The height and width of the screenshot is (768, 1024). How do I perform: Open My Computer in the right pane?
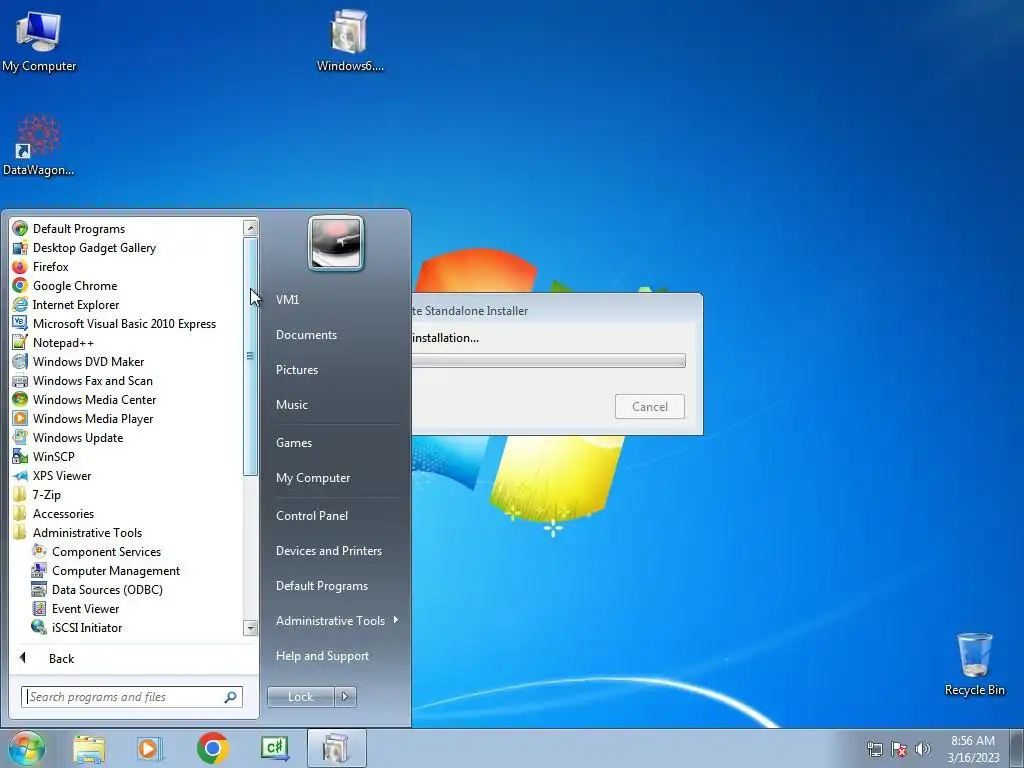point(313,478)
